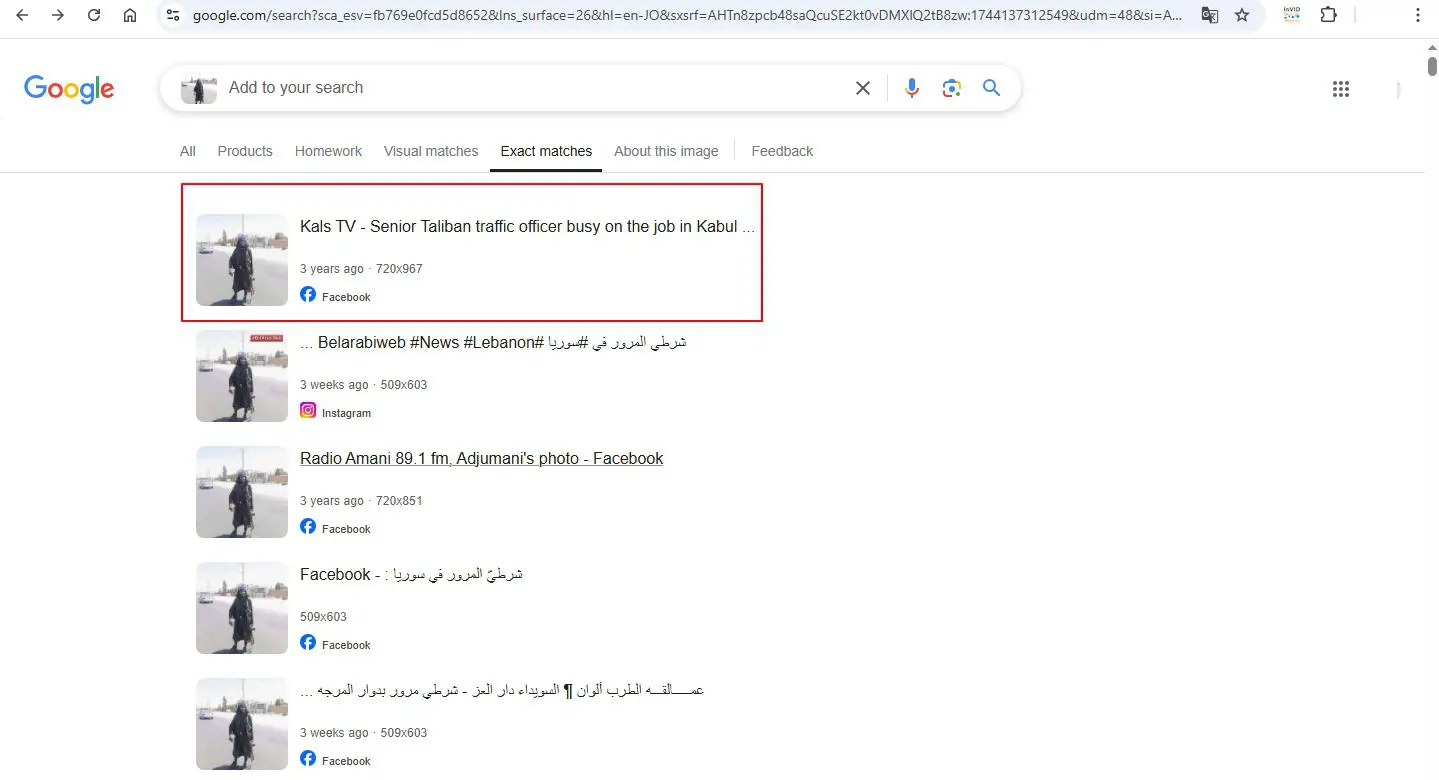Image resolution: width=1439 pixels, height=780 pixels.
Task: View site information icon in address bar
Action: tap(173, 15)
